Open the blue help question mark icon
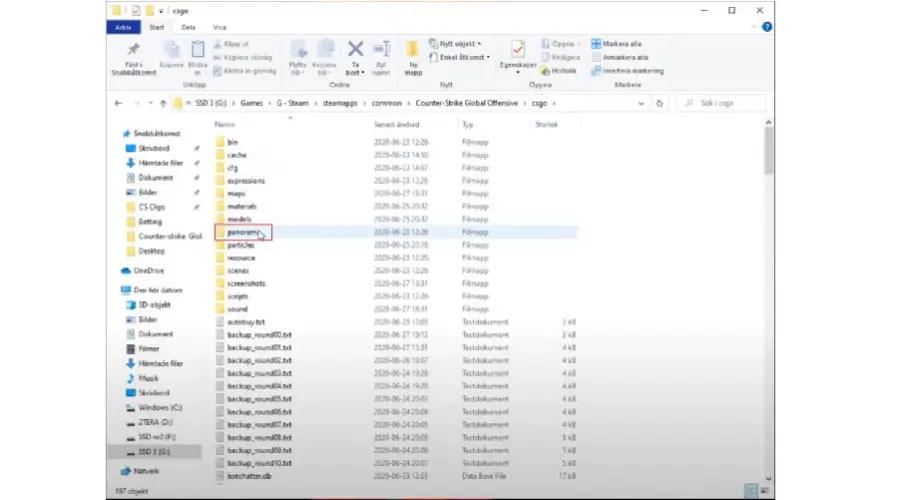This screenshot has height=500, width=899. coord(765,27)
